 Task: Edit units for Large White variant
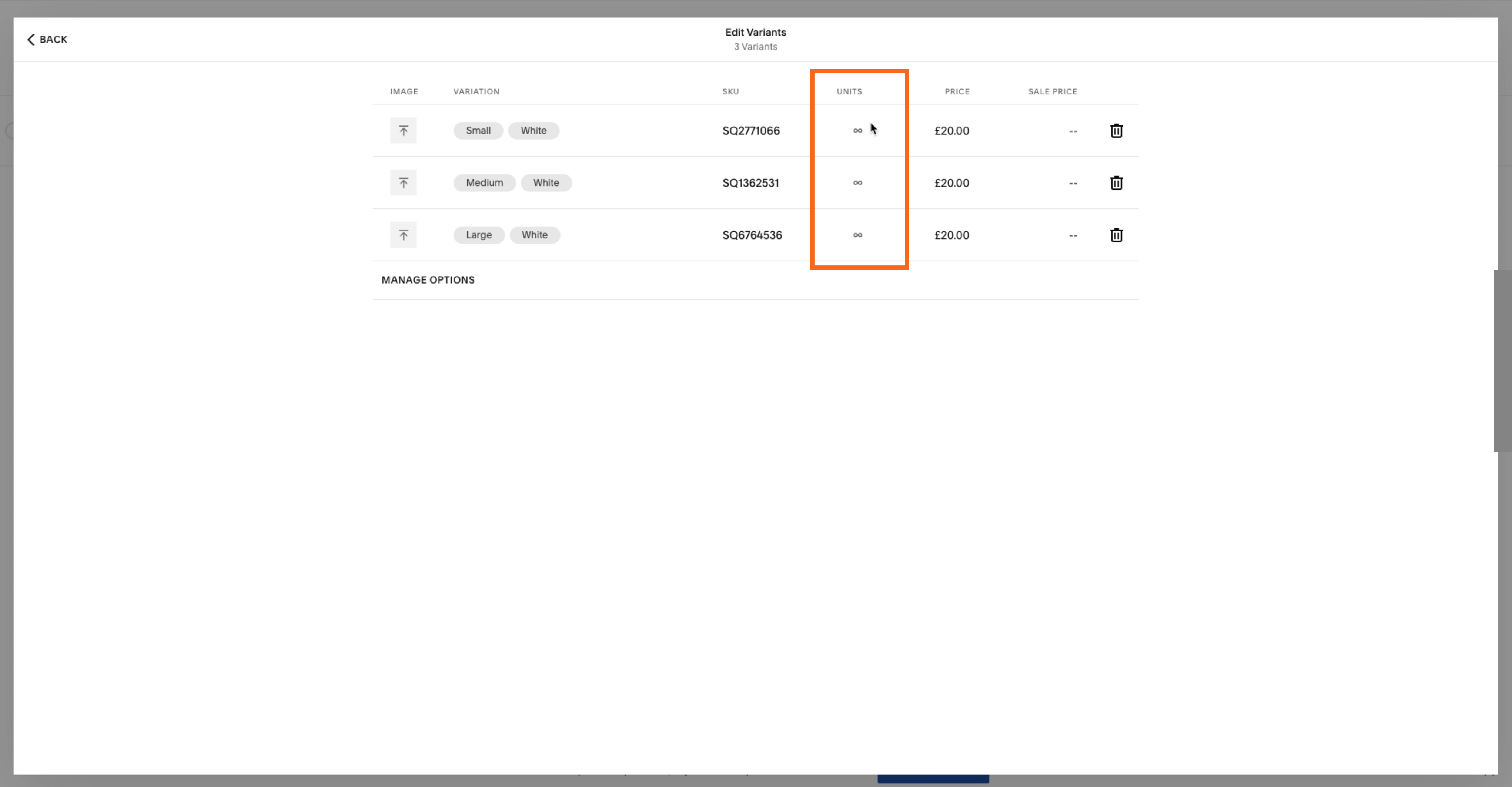857,235
